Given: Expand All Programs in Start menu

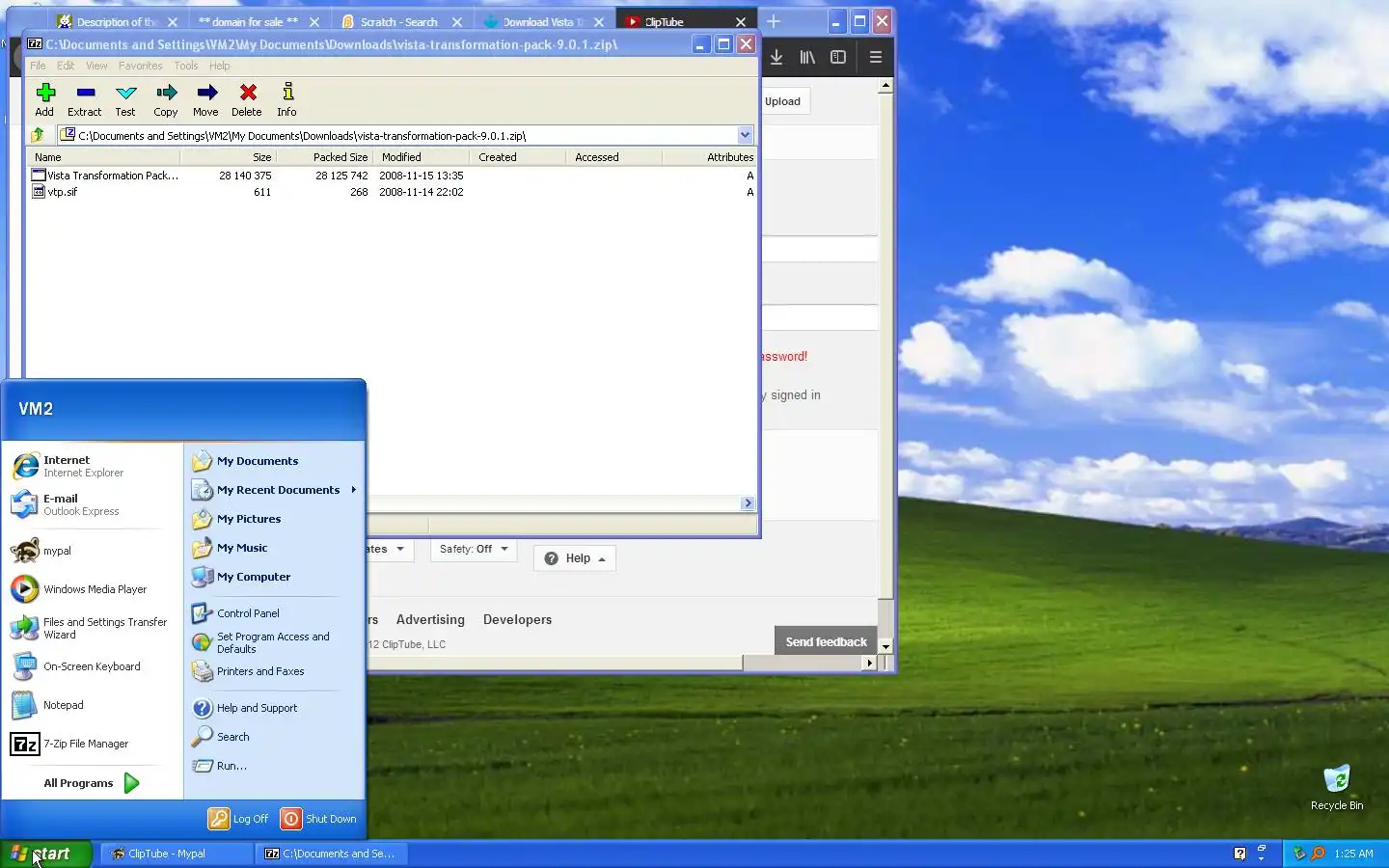Looking at the screenshot, I should (92, 783).
